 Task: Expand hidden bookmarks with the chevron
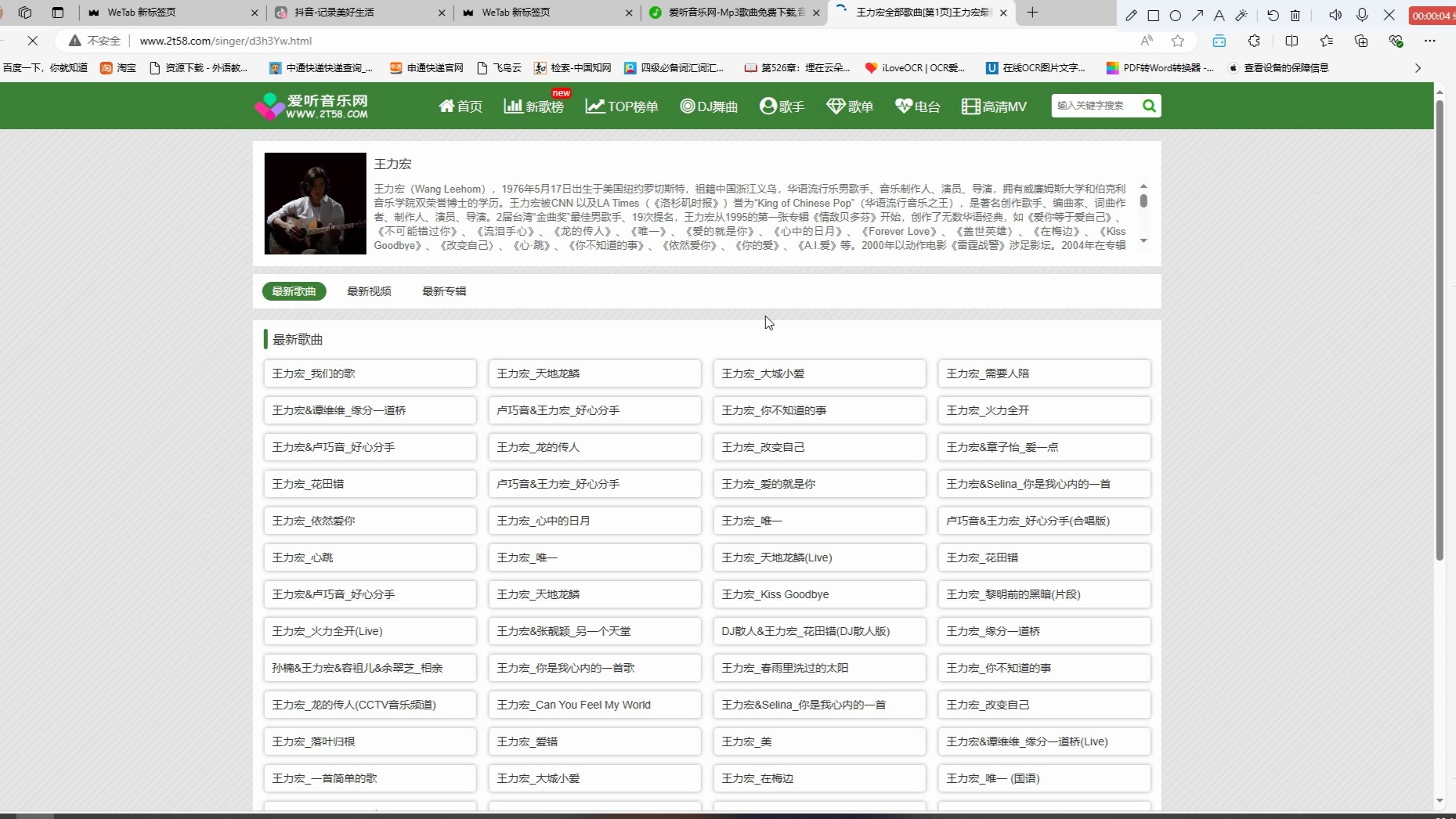[x=1418, y=68]
